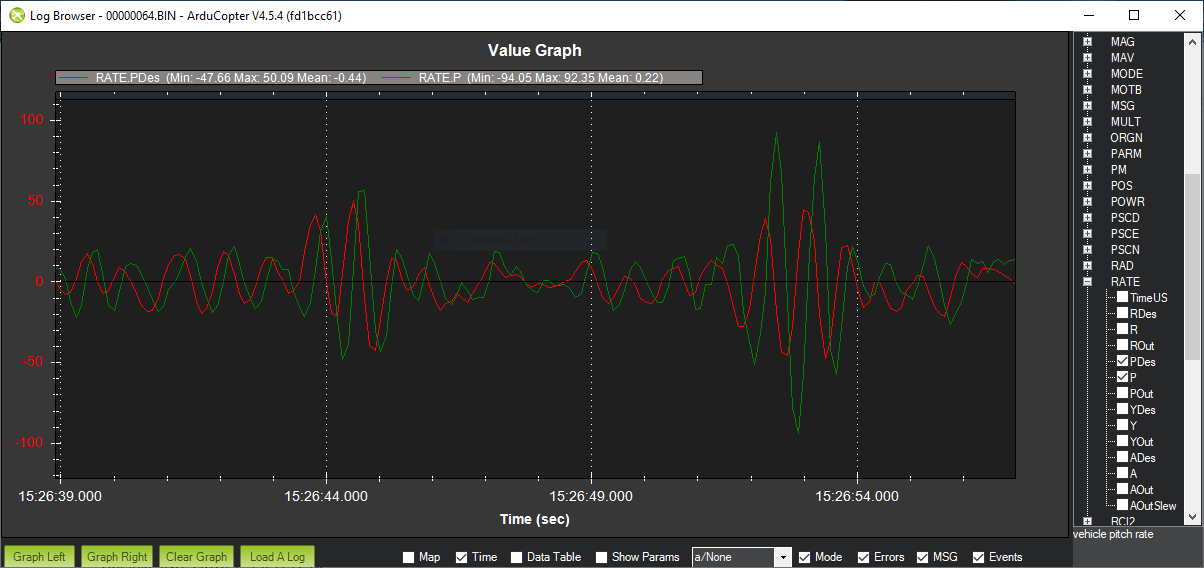Enable the RDes checkbox under RATE
The image size is (1204, 568).
pos(1123,314)
